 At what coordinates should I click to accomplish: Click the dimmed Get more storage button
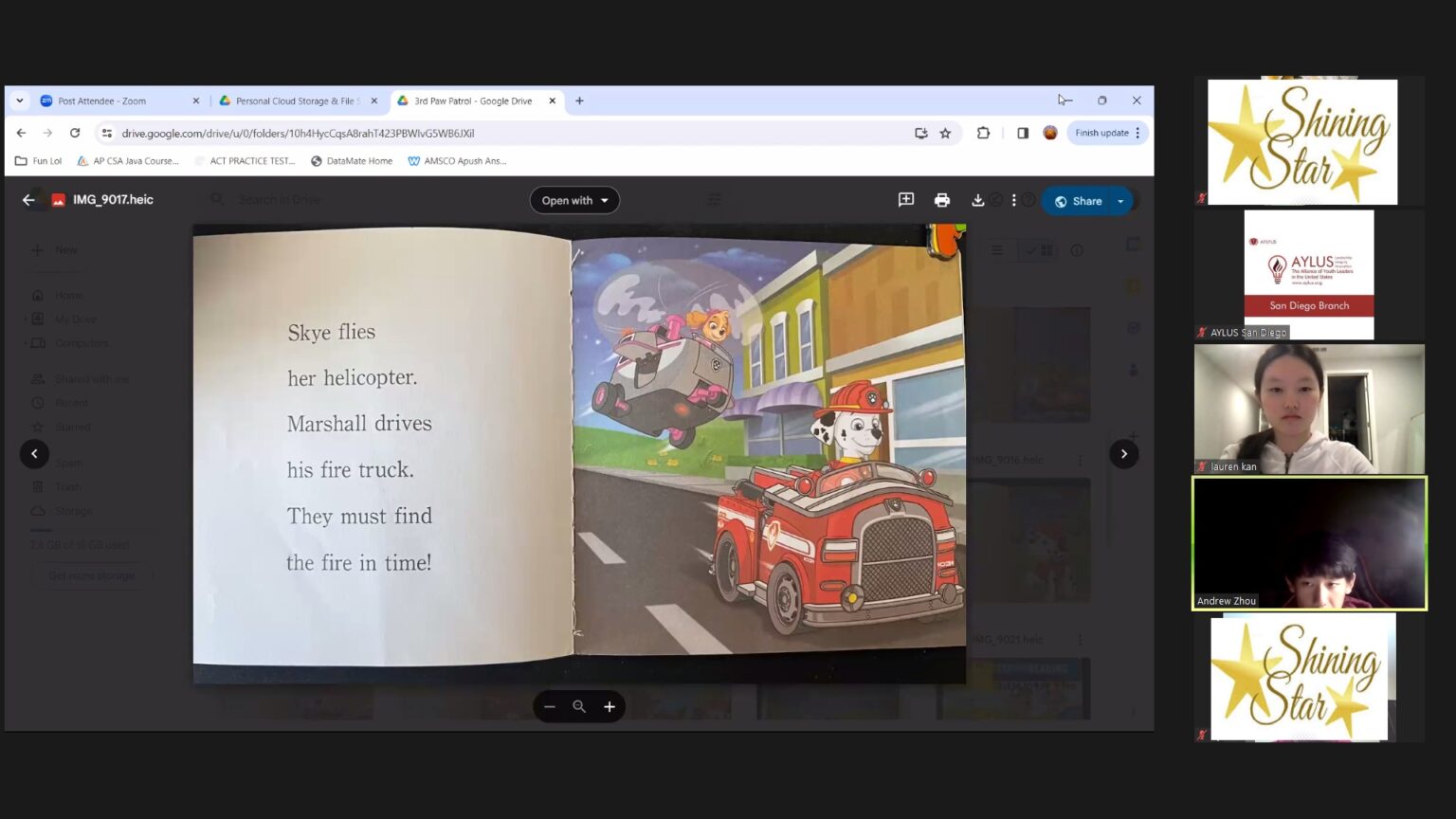tap(91, 575)
